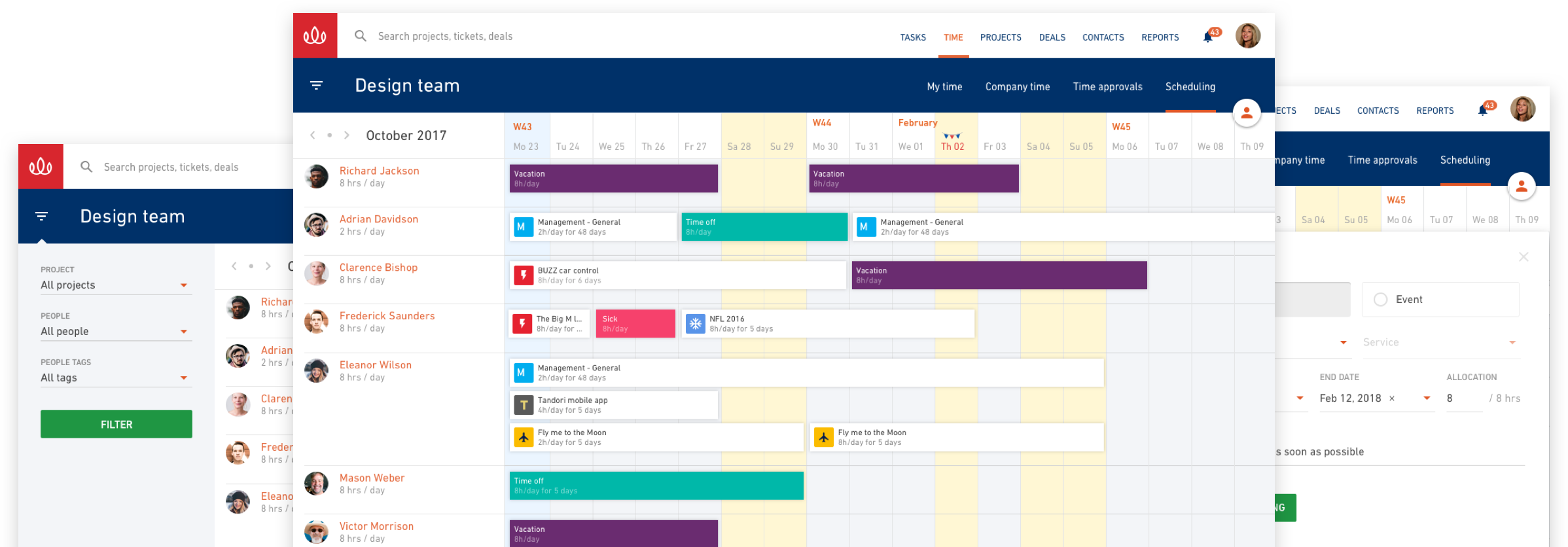Open the People dropdown, All people
1568x547 pixels.
click(x=116, y=332)
